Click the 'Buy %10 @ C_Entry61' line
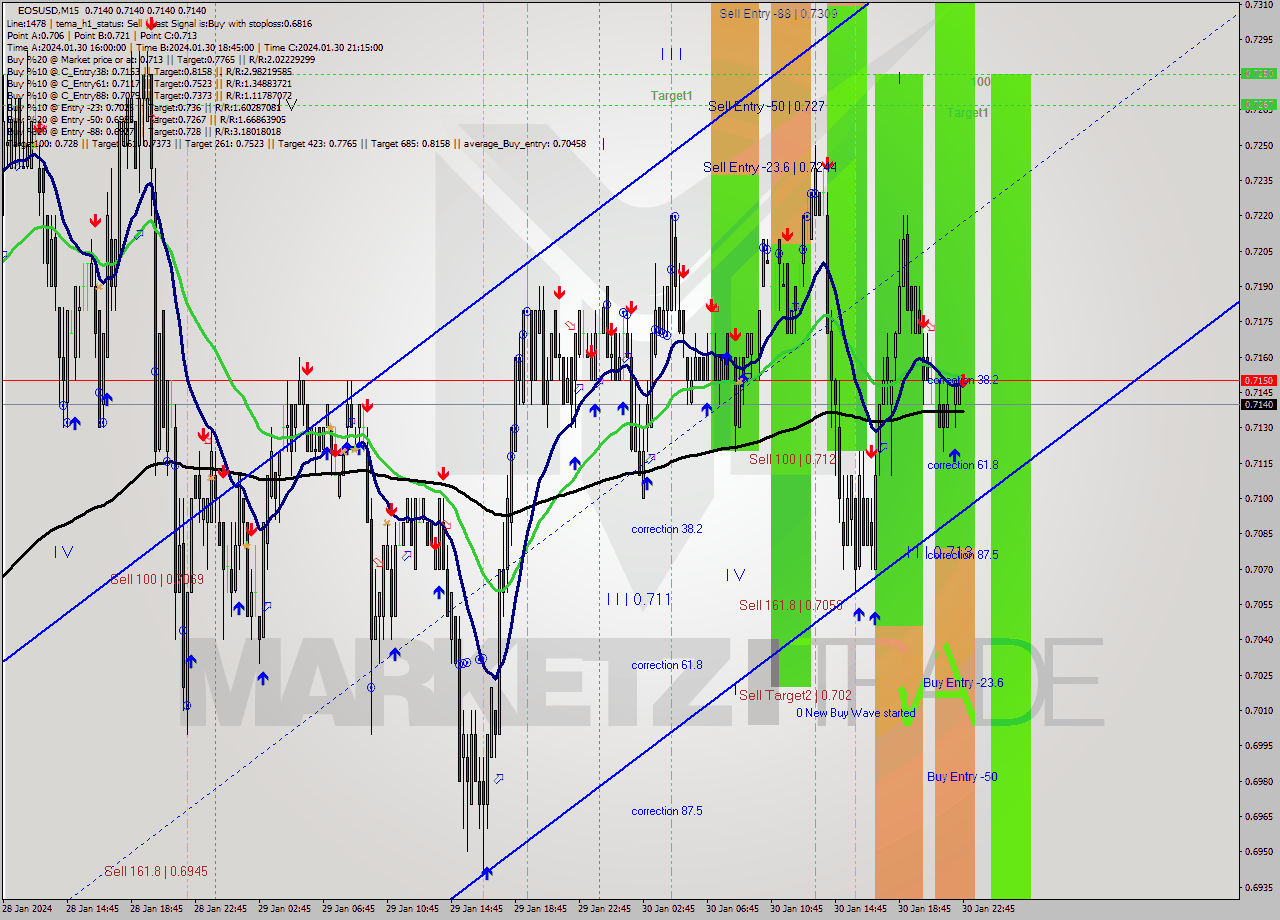Viewport: 1280px width, 920px height. pyautogui.click(x=149, y=83)
